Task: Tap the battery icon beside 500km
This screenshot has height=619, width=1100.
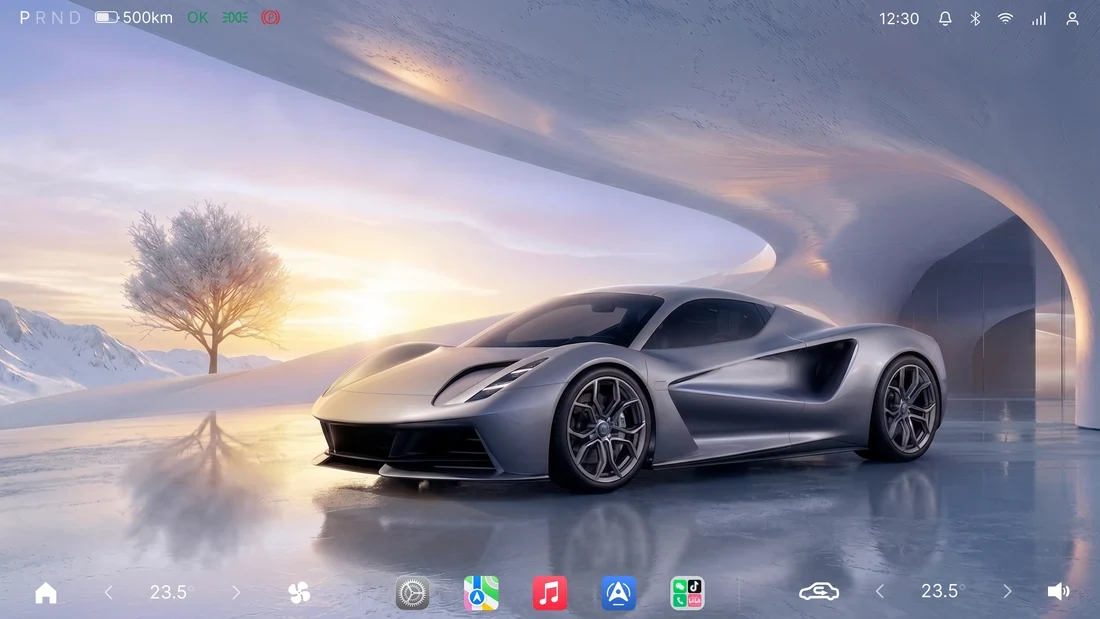Action: pos(107,18)
